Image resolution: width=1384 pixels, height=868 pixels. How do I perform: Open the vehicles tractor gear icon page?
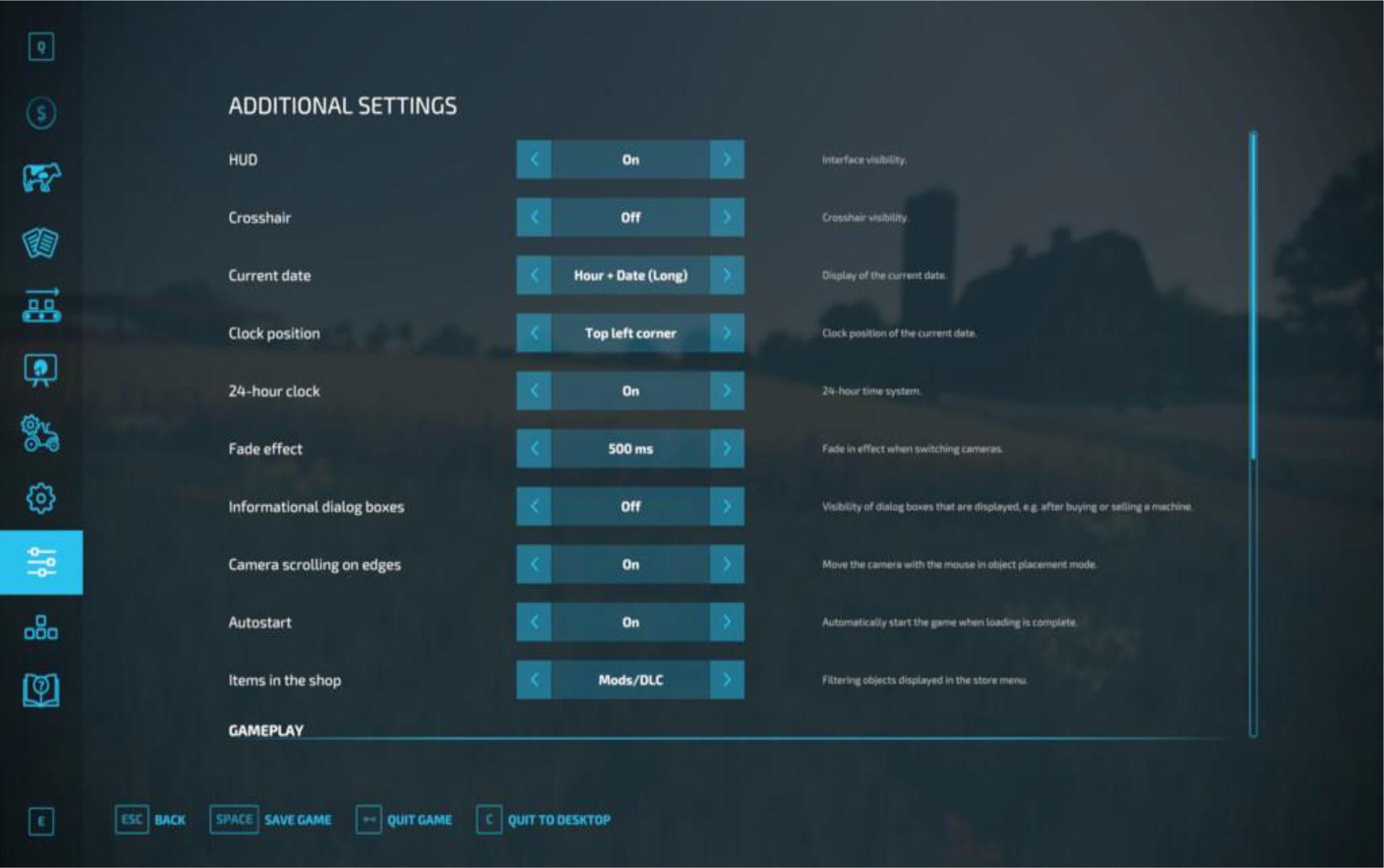pos(41,434)
